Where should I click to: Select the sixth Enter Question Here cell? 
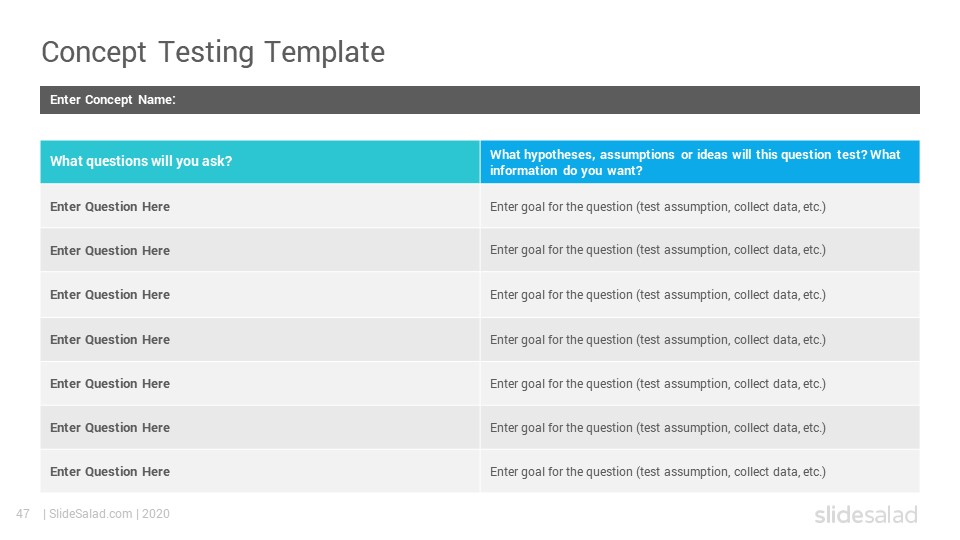click(x=260, y=427)
